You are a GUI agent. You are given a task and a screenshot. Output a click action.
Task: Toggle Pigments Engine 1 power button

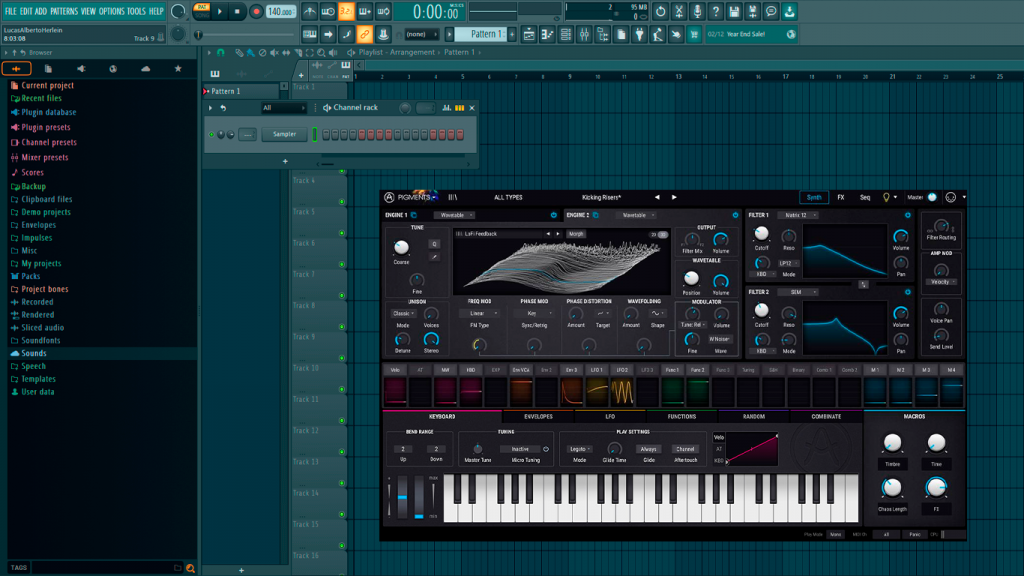(x=554, y=215)
